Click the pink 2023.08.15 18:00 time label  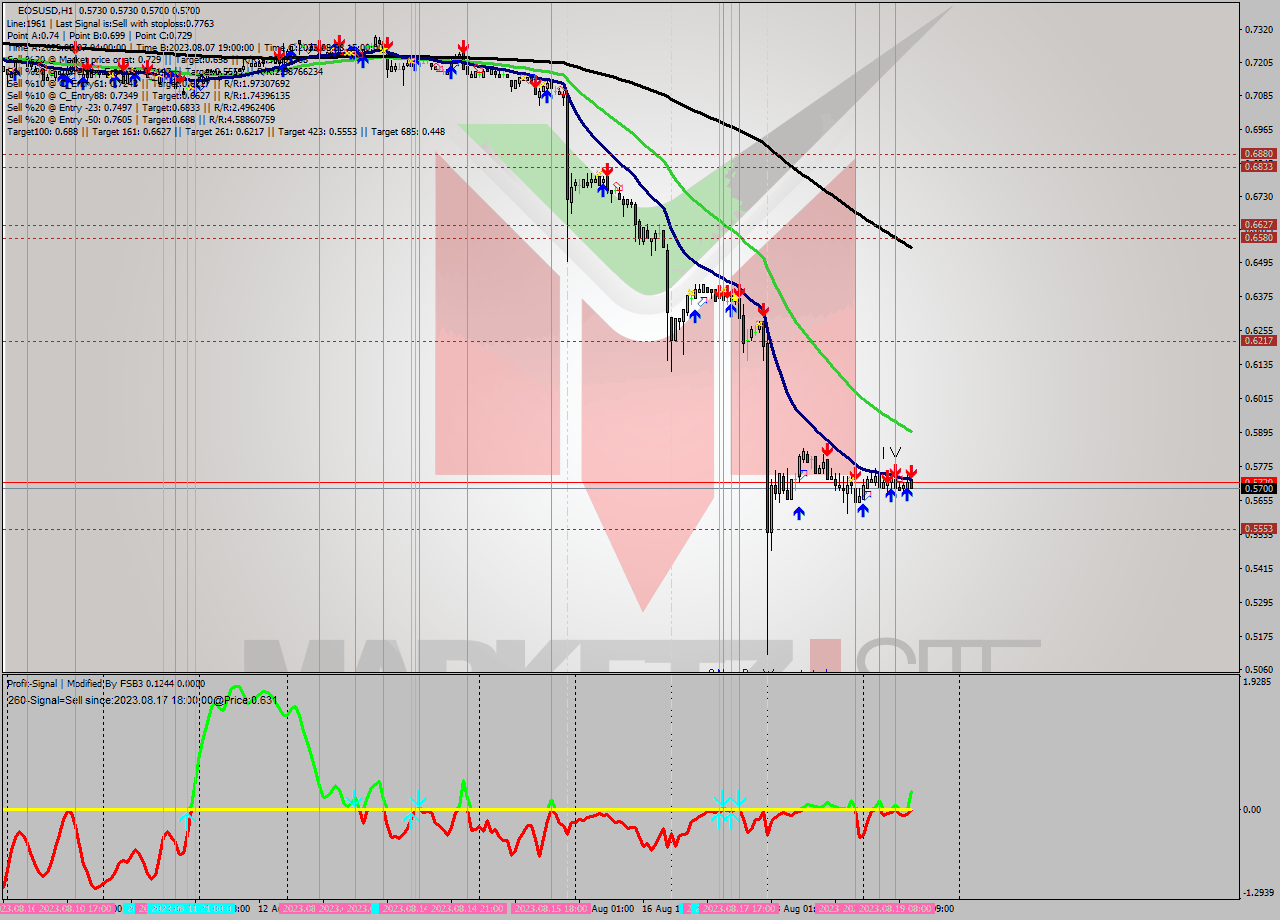(x=550, y=909)
